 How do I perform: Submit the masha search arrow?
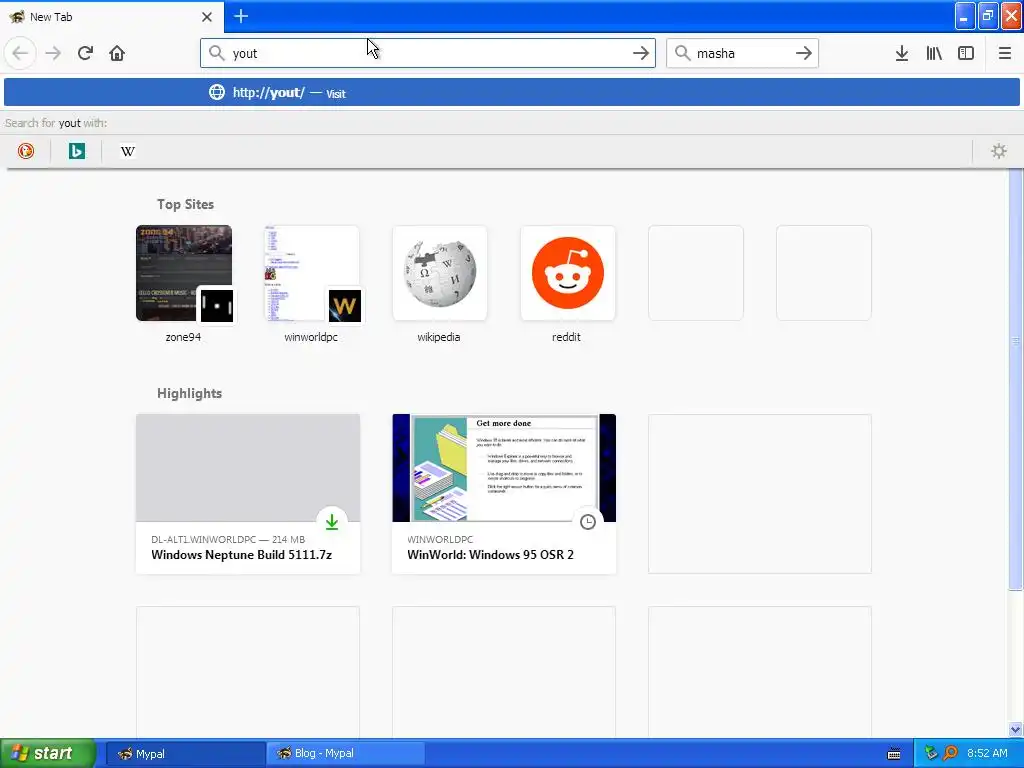pos(804,53)
